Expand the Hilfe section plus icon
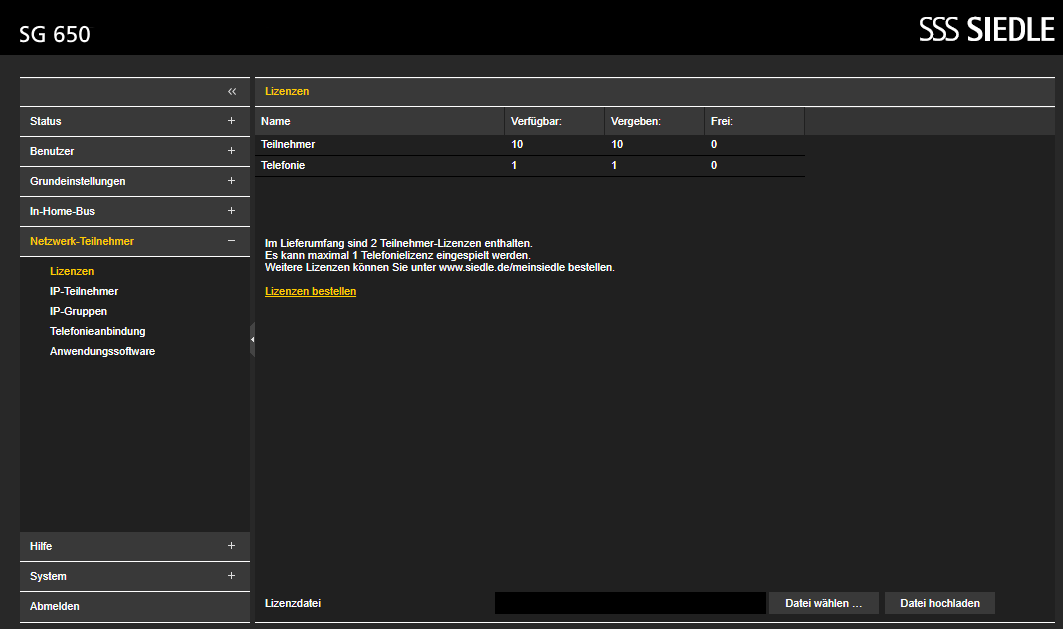Viewport: 1063px width, 629px height. [x=231, y=546]
